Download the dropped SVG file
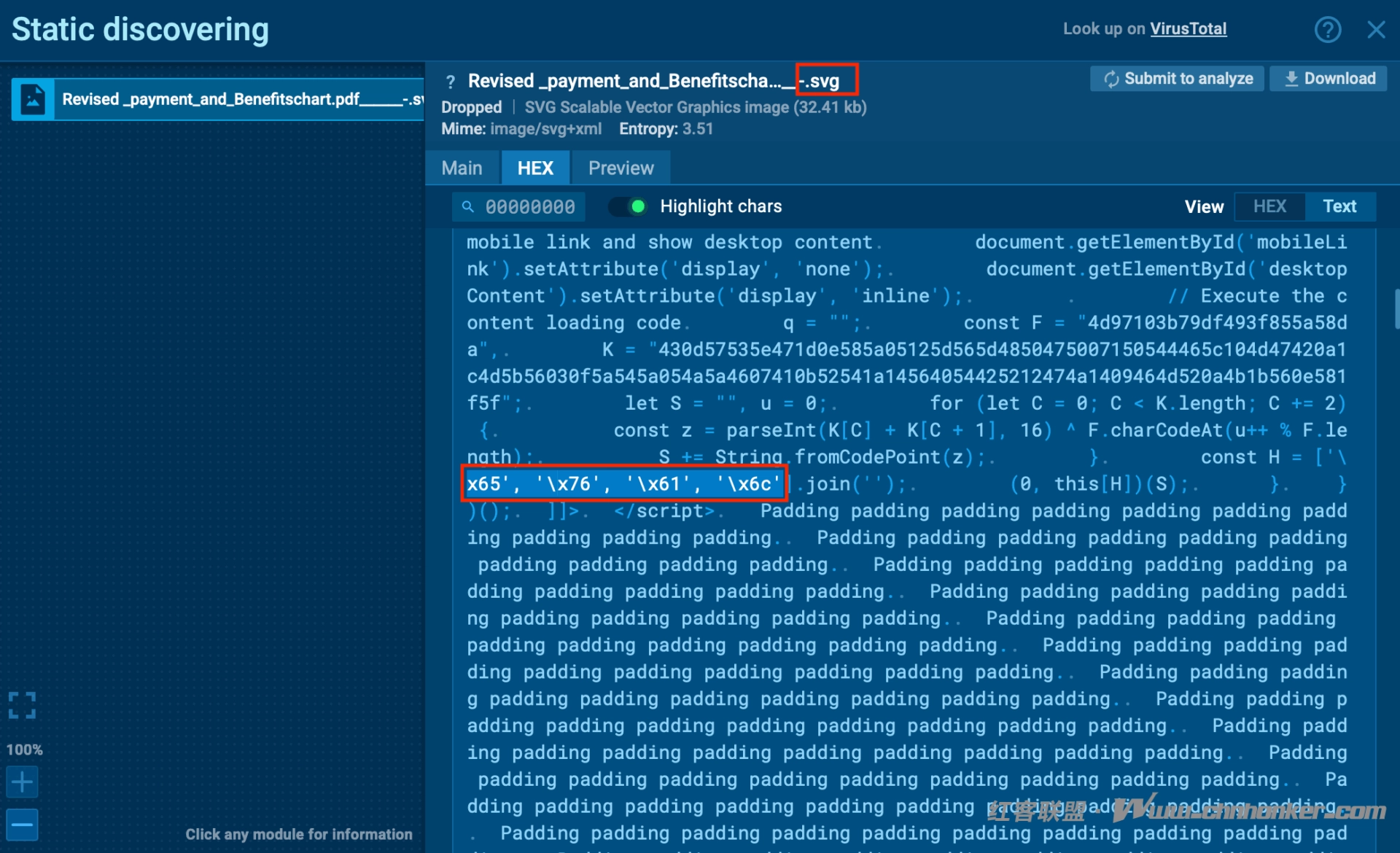 (1329, 79)
